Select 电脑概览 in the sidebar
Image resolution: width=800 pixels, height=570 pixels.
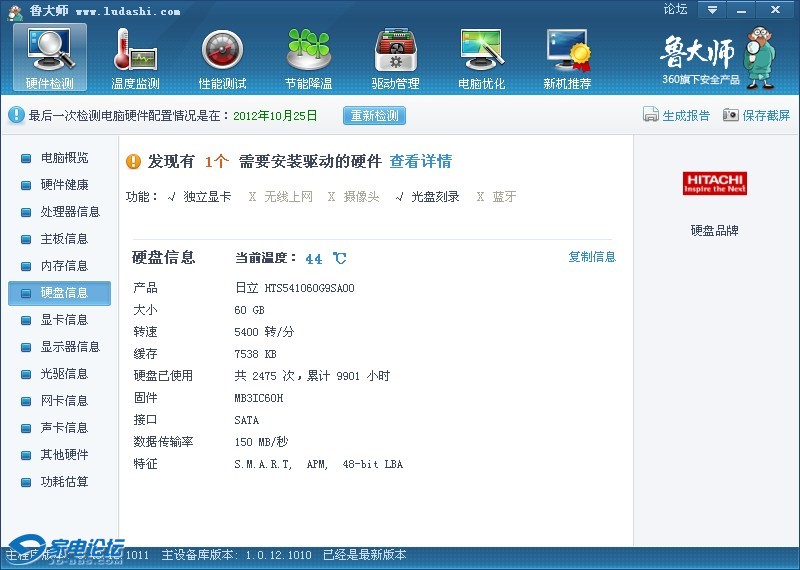click(64, 158)
